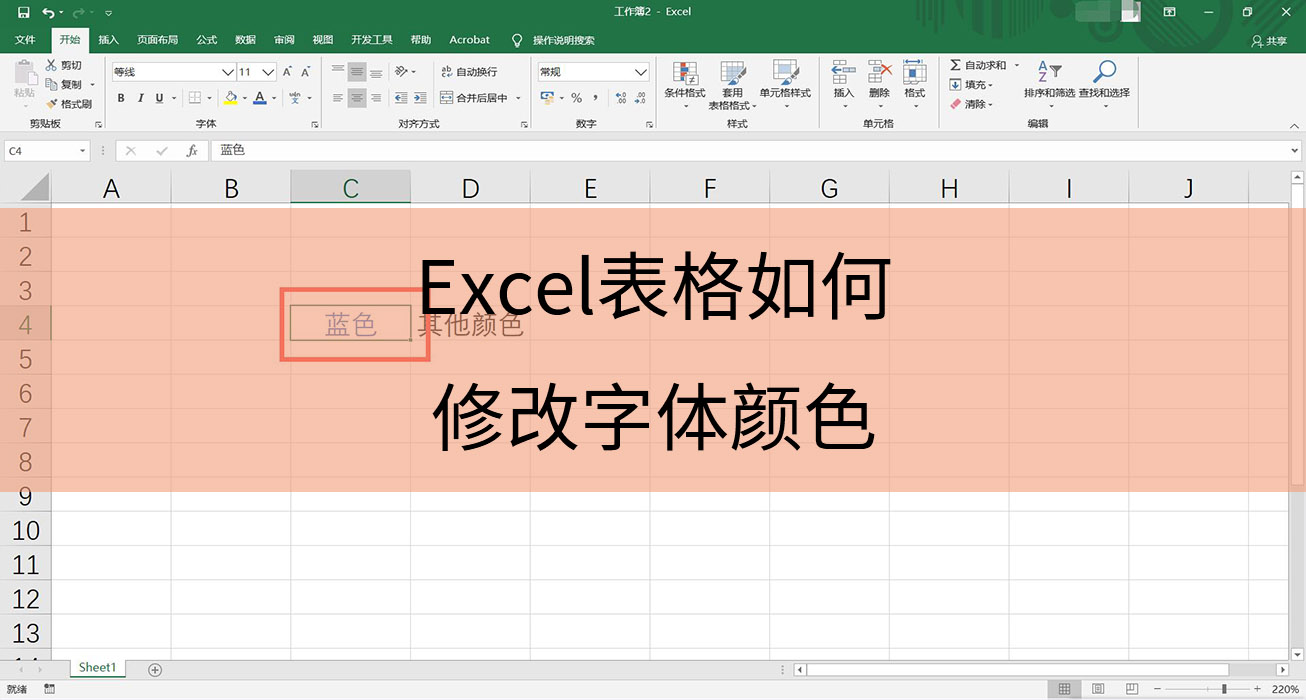Open Format as Table (套用表格格式)
This screenshot has width=1306, height=700.
732,84
